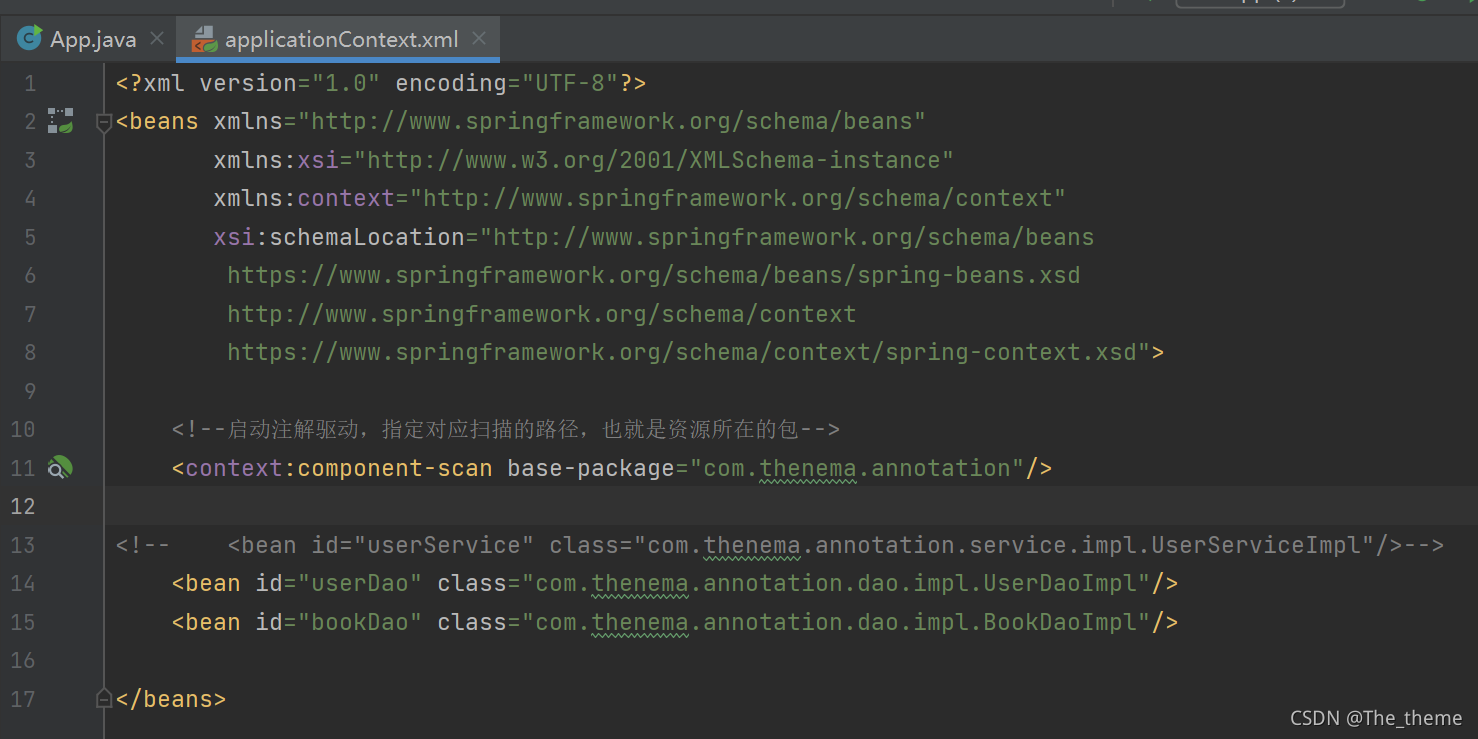
Task: Click xsi:schemaLocation attribute on line 5
Action: pyautogui.click(x=339, y=237)
